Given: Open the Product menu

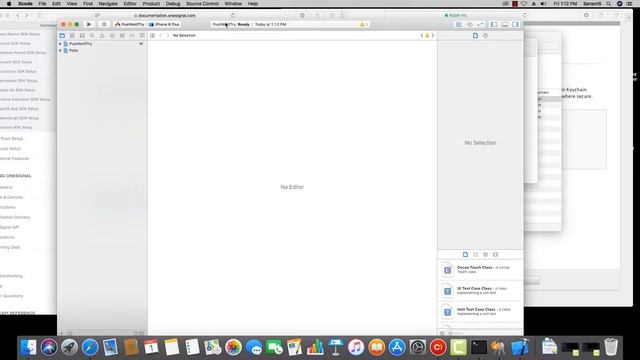Looking at the screenshot, I should tap(151, 4).
